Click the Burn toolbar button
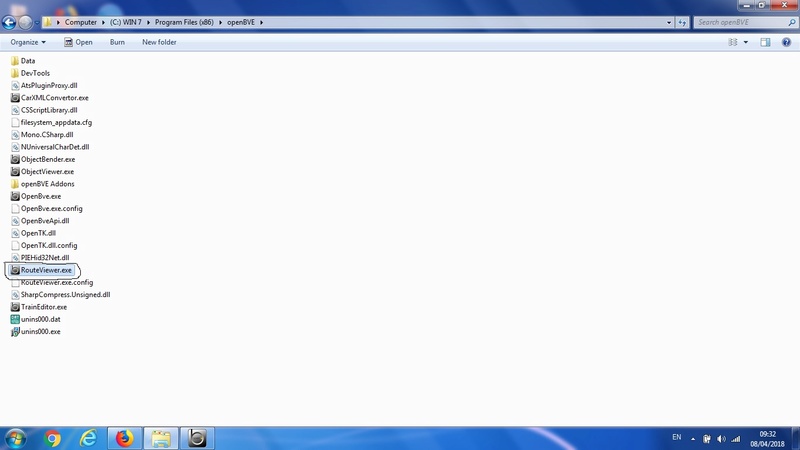The height and width of the screenshot is (450, 800). (x=117, y=42)
